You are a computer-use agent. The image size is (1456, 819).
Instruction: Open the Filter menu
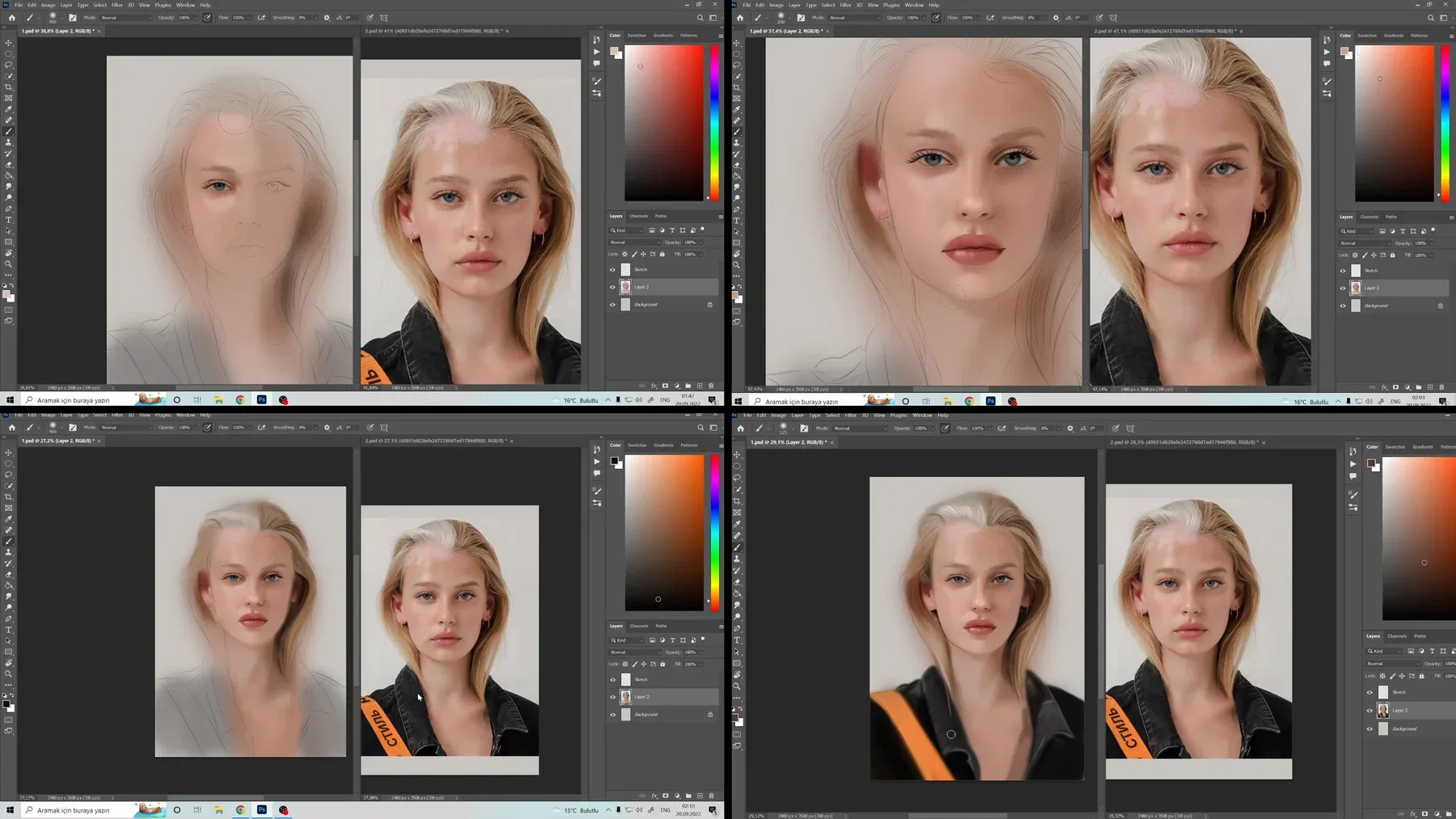116,4
